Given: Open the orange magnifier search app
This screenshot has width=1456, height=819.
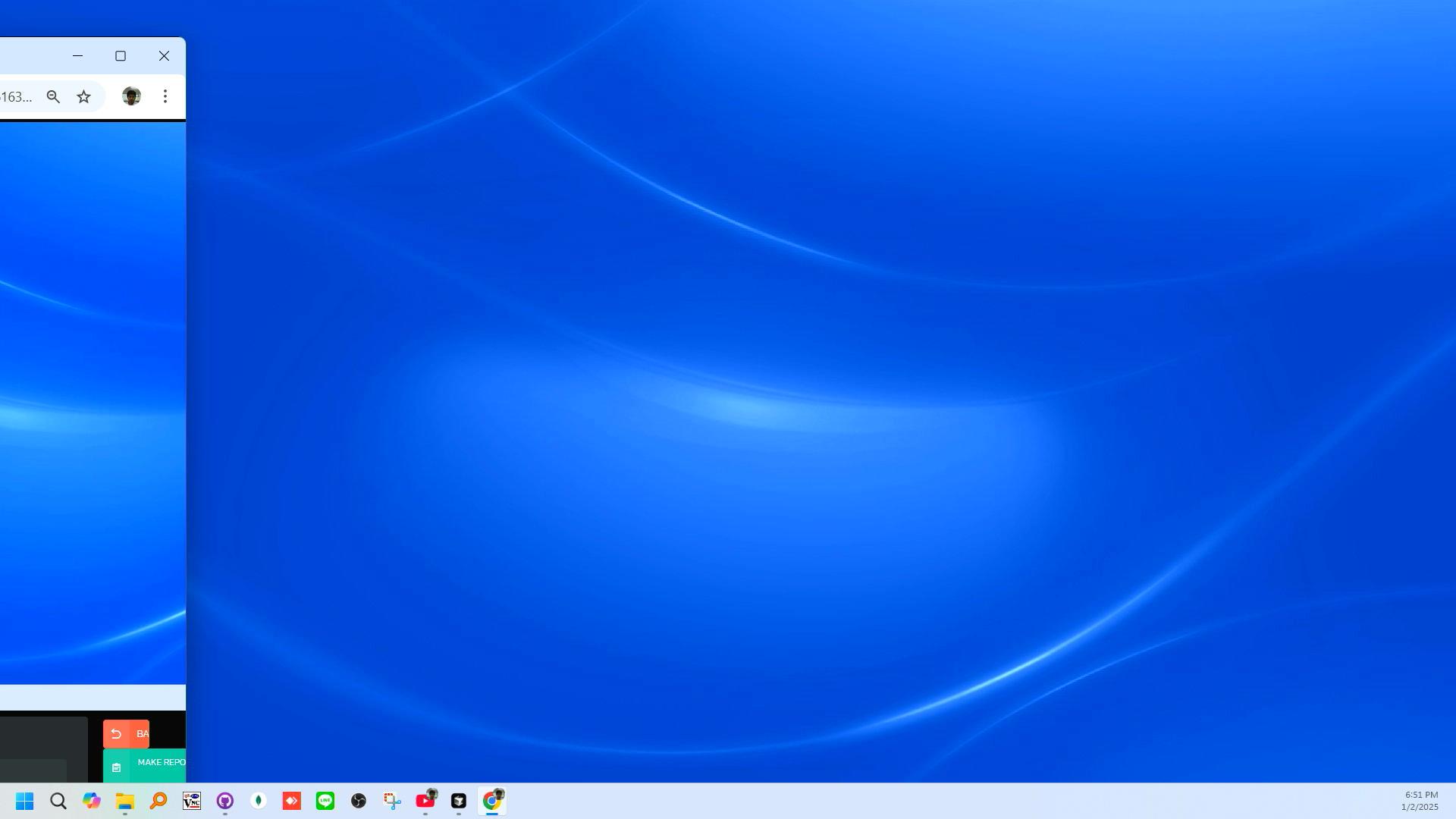Looking at the screenshot, I should (x=158, y=801).
